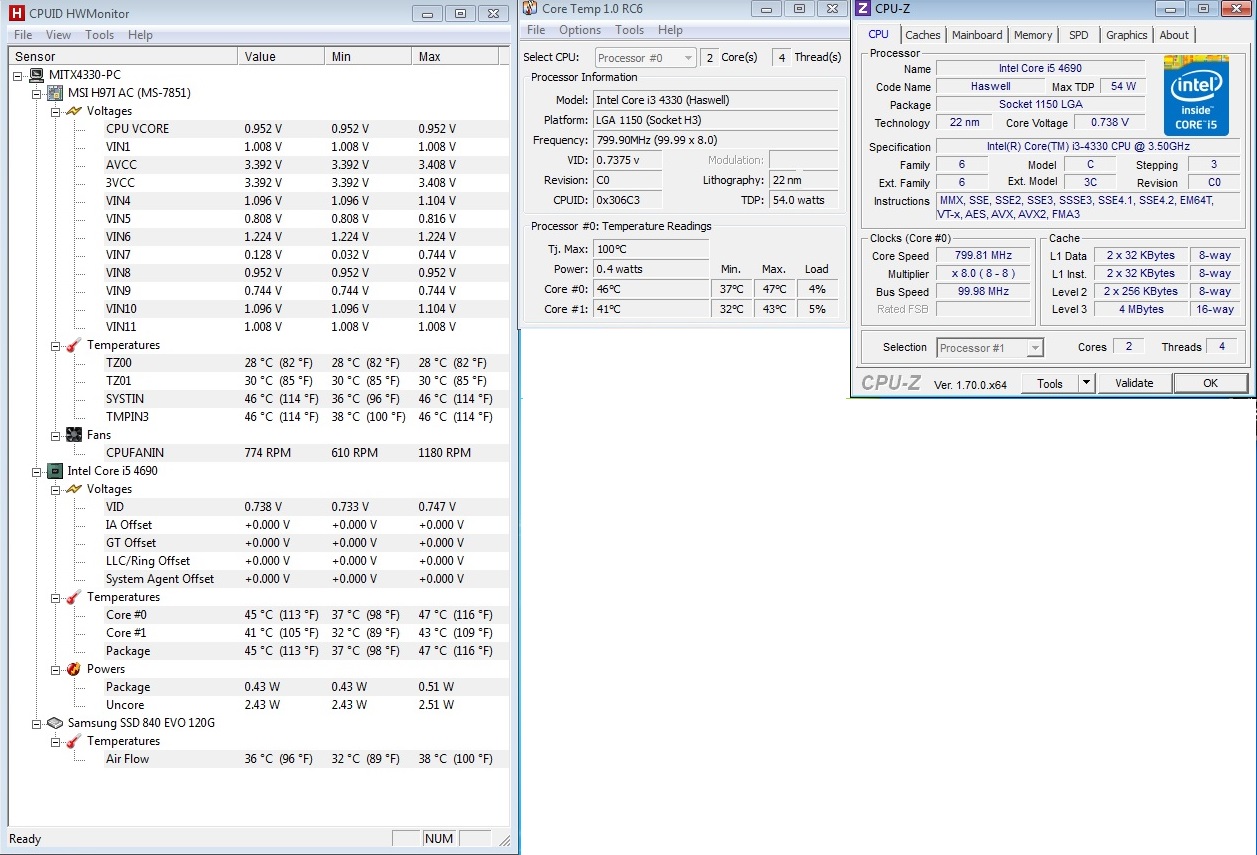Open the Select CPU dropdown in Core Temp
The image size is (1257, 855).
click(645, 58)
